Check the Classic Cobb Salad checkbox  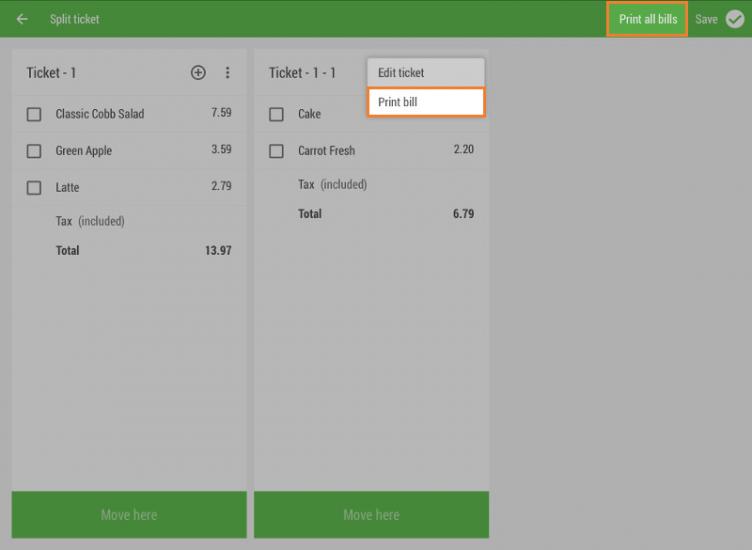click(x=34, y=114)
